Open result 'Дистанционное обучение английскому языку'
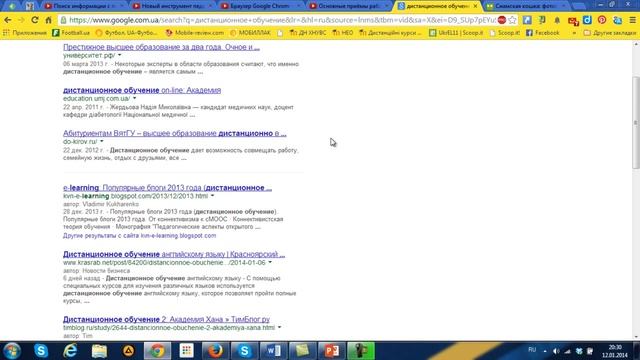 pos(174,254)
